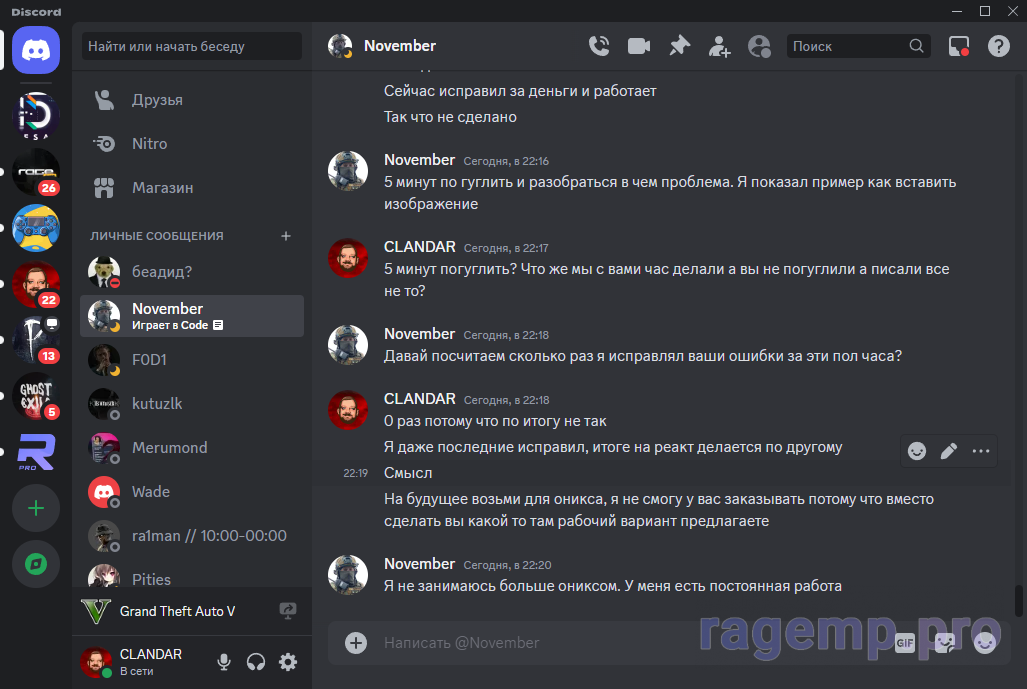Open the Nitro page
Screen dimensions: 1027x689
click(x=149, y=144)
